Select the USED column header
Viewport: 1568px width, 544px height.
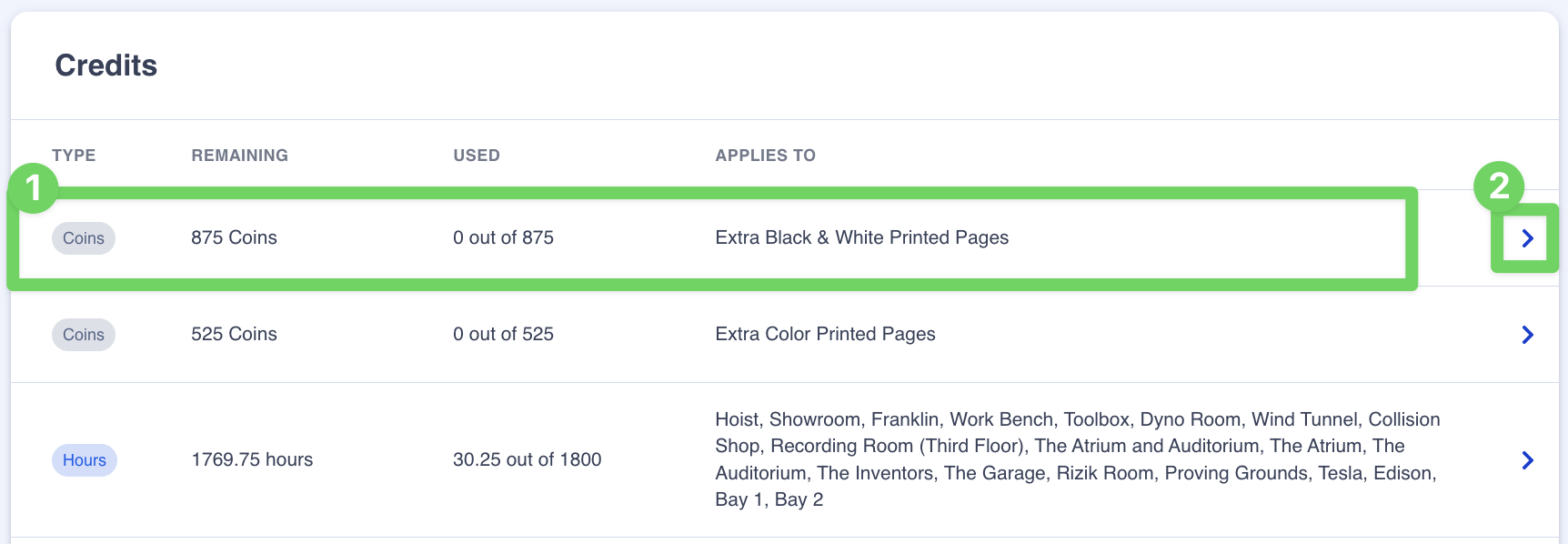pos(477,156)
